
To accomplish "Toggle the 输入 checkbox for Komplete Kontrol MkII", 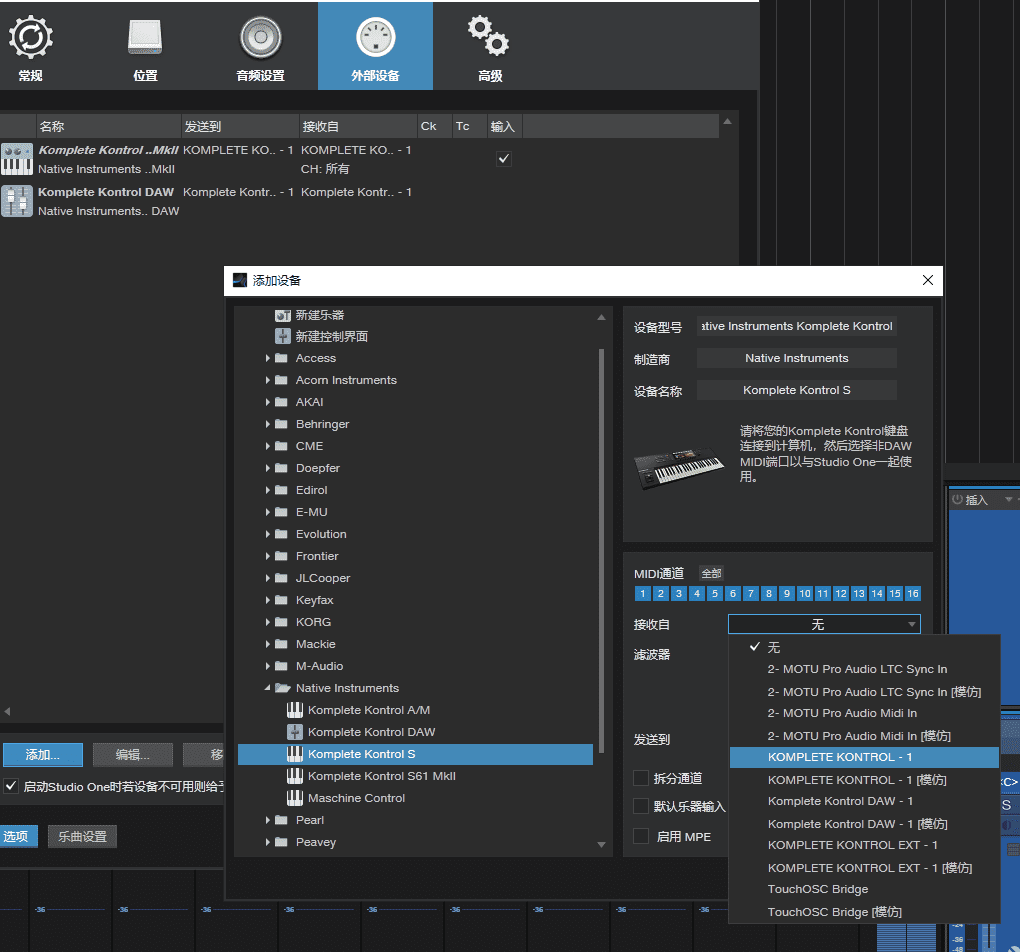I will click(x=503, y=159).
